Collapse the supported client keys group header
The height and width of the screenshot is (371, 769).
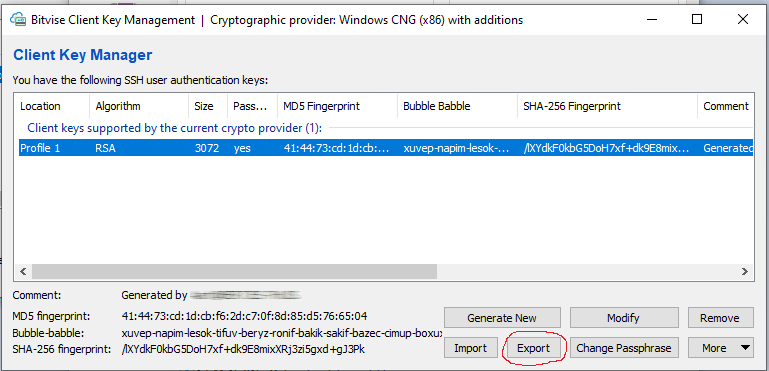[x=175, y=129]
